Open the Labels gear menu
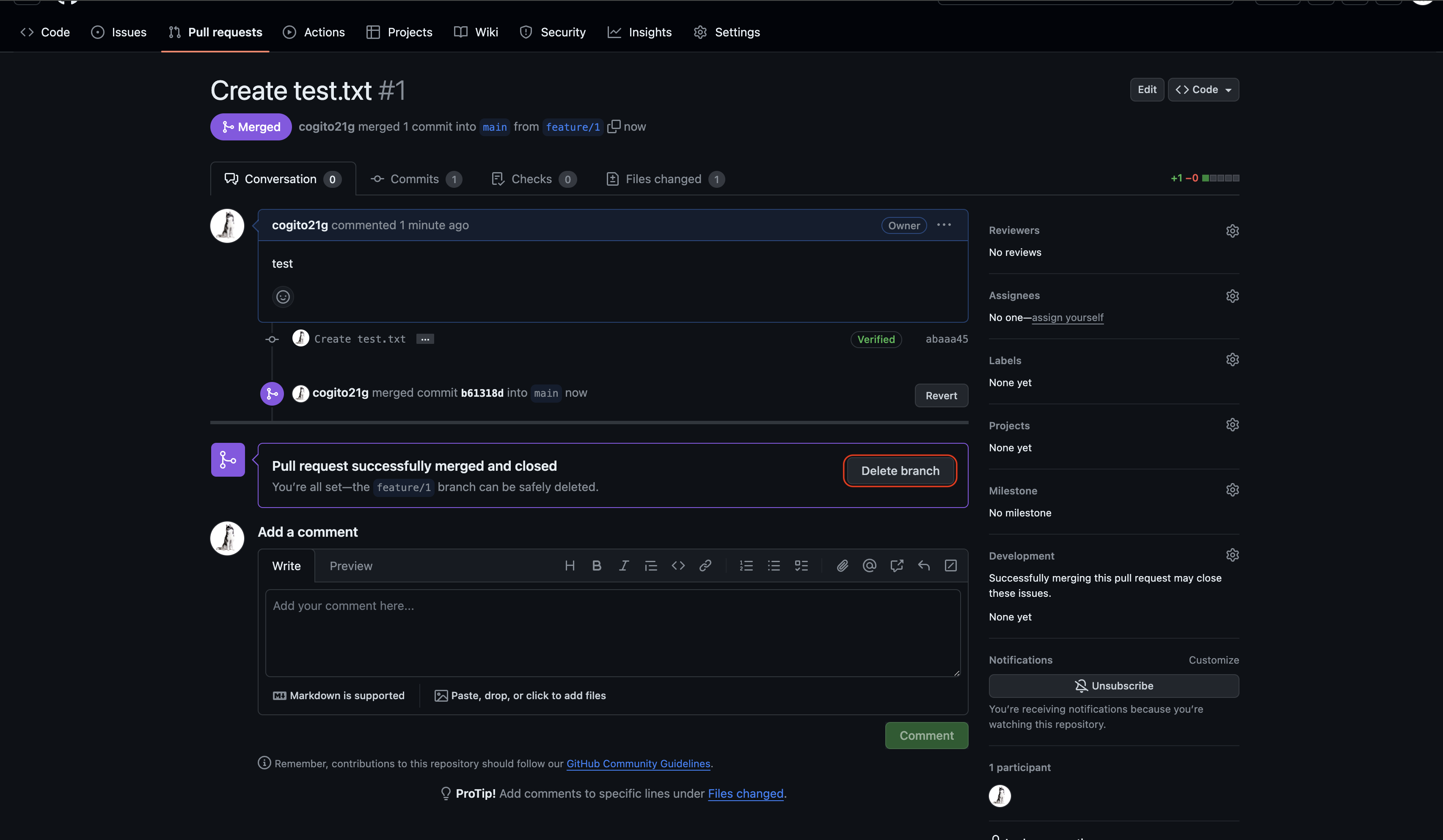Image resolution: width=1443 pixels, height=840 pixels. click(1232, 360)
